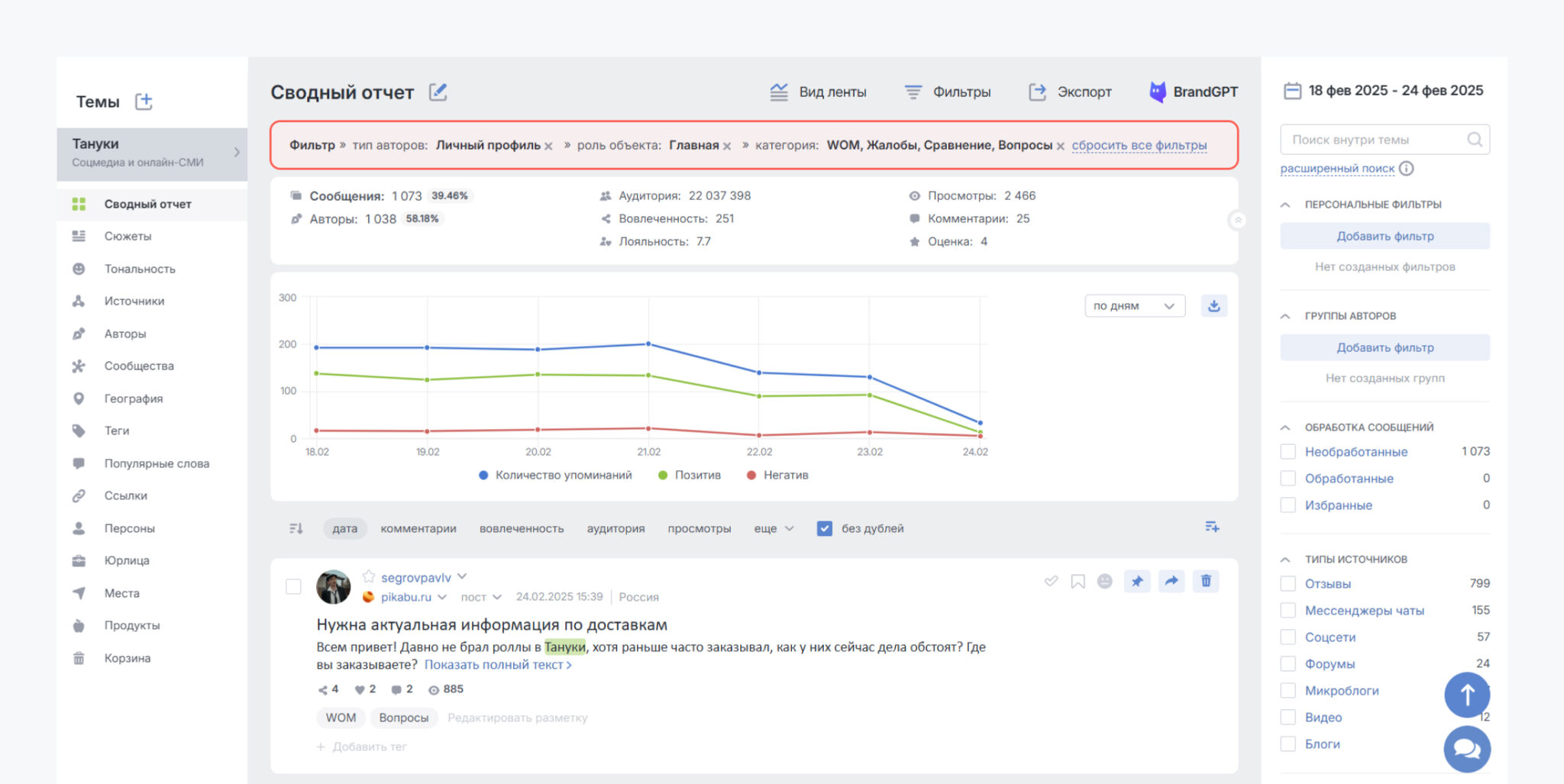This screenshot has width=1564, height=784.
Task: Add a new theme with plus icon
Action: point(144,102)
